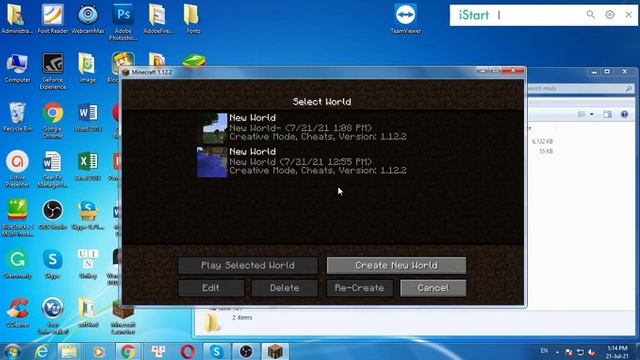Select the image folder desktop icon
The width and height of the screenshot is (640, 360).
[x=87, y=68]
